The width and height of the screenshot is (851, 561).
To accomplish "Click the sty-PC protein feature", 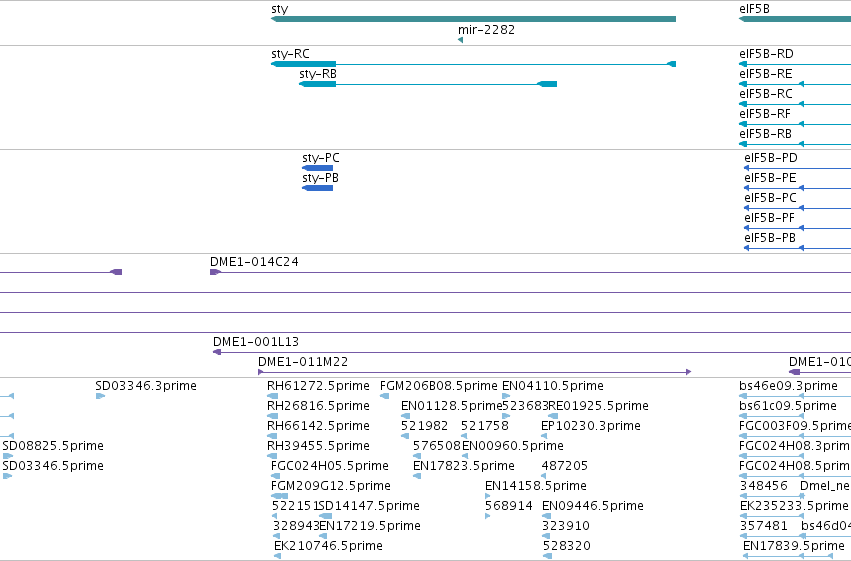I will click(x=317, y=168).
